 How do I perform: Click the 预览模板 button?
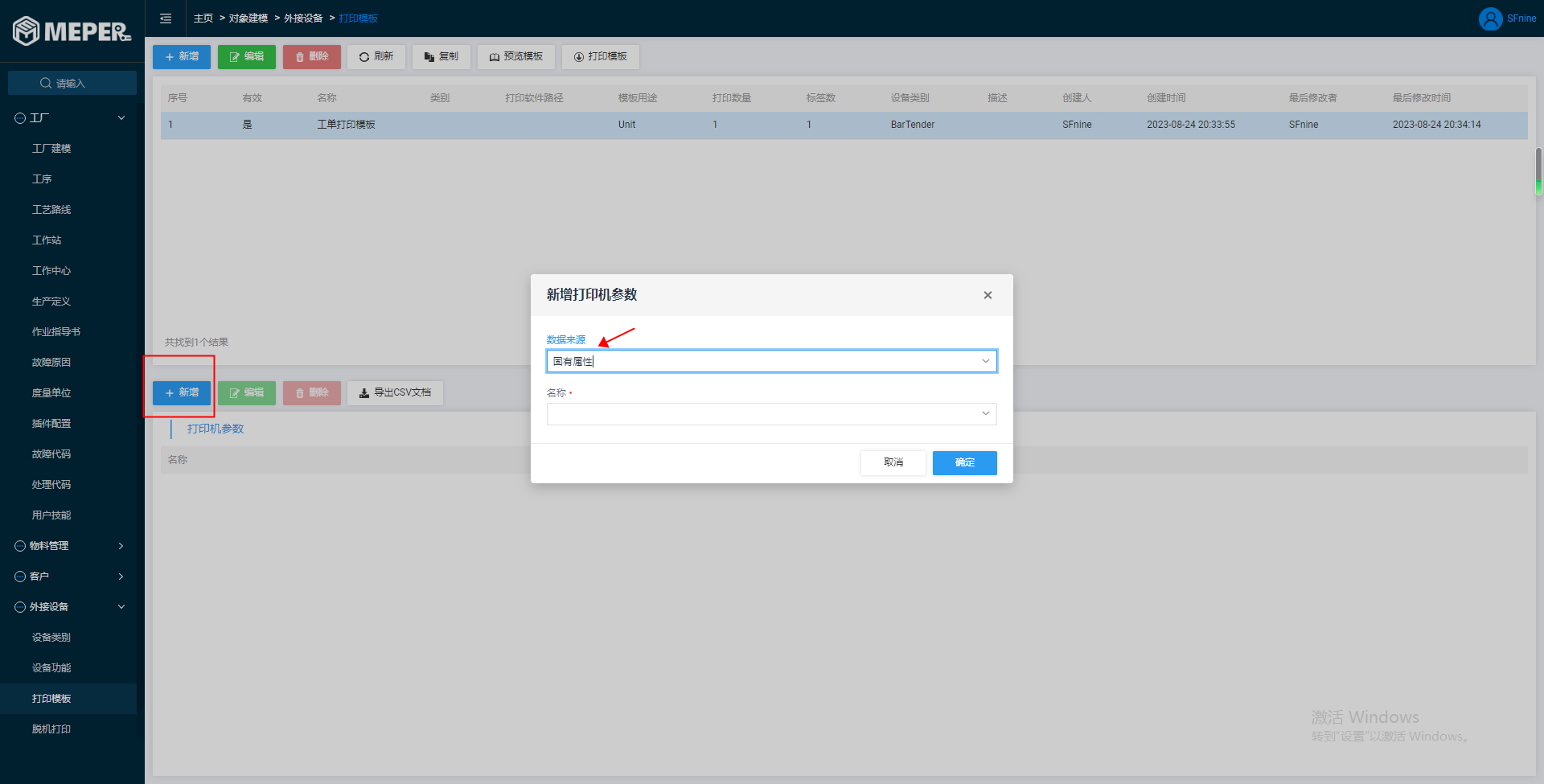click(515, 56)
